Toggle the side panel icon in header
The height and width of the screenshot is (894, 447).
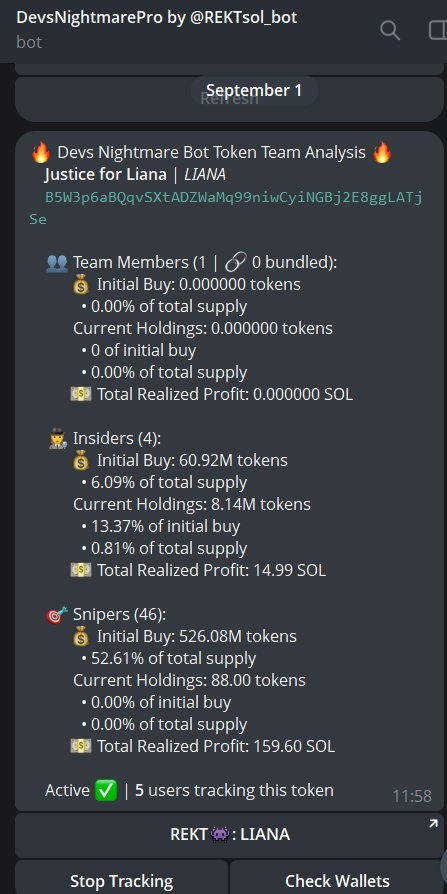[x=438, y=30]
